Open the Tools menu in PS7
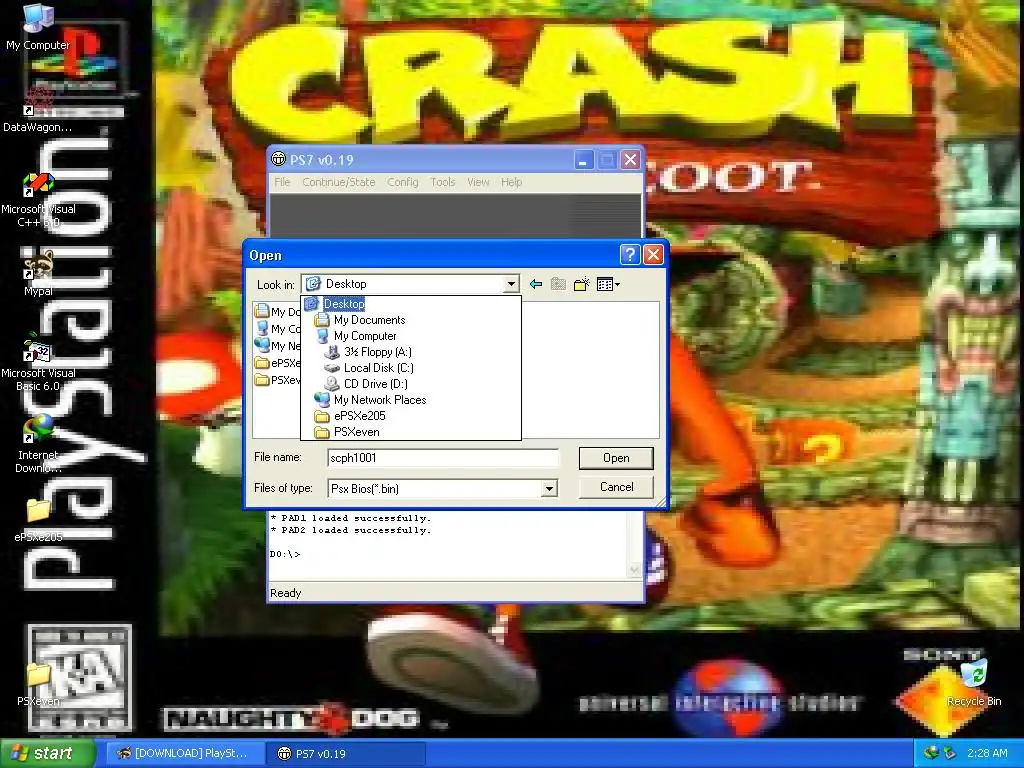 click(x=442, y=182)
